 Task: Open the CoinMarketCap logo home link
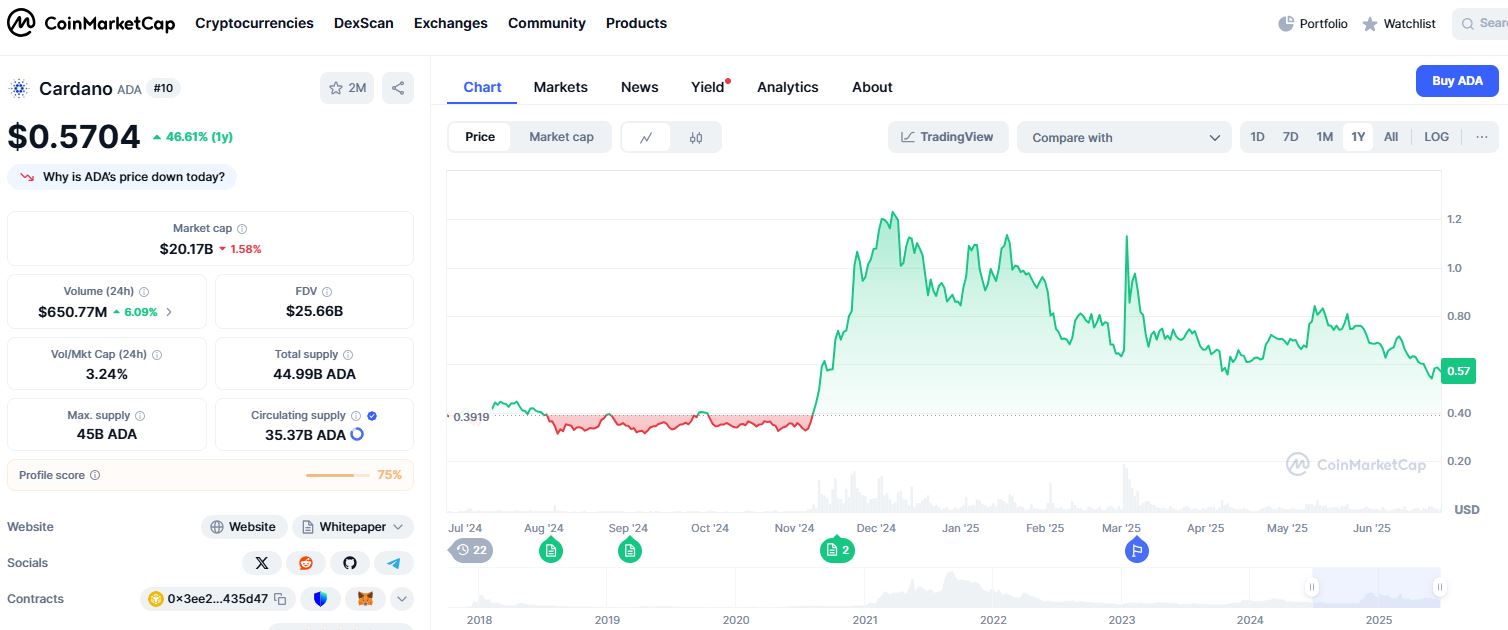[x=91, y=23]
